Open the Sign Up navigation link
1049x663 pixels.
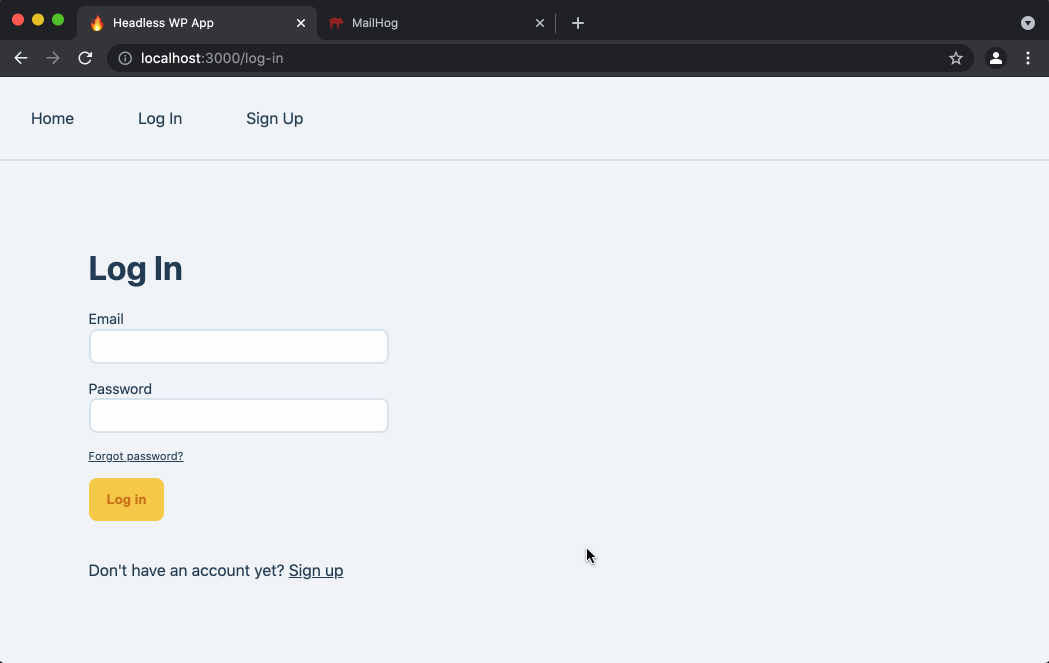pyautogui.click(x=274, y=118)
